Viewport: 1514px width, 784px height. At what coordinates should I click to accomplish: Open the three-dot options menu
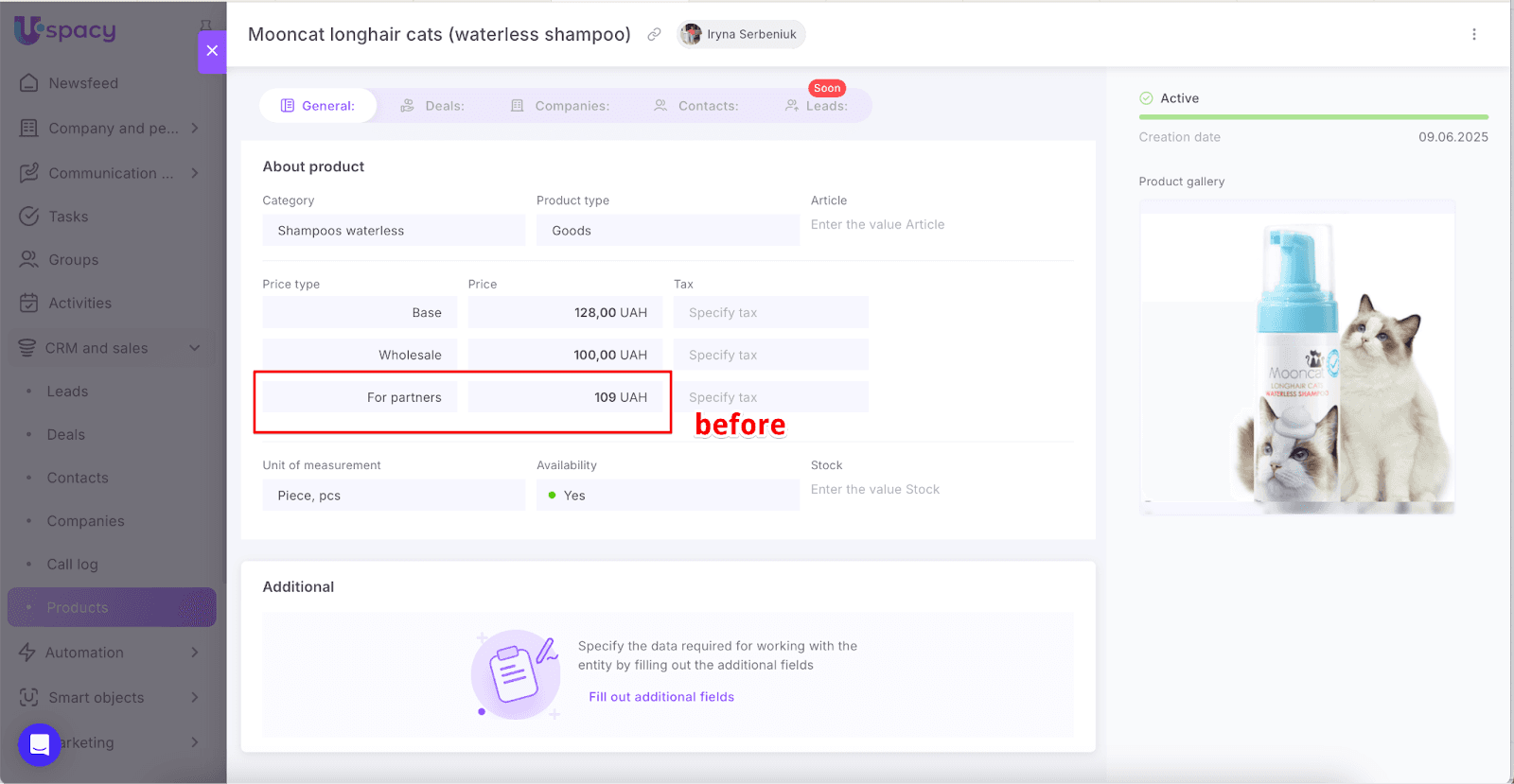pyautogui.click(x=1473, y=35)
